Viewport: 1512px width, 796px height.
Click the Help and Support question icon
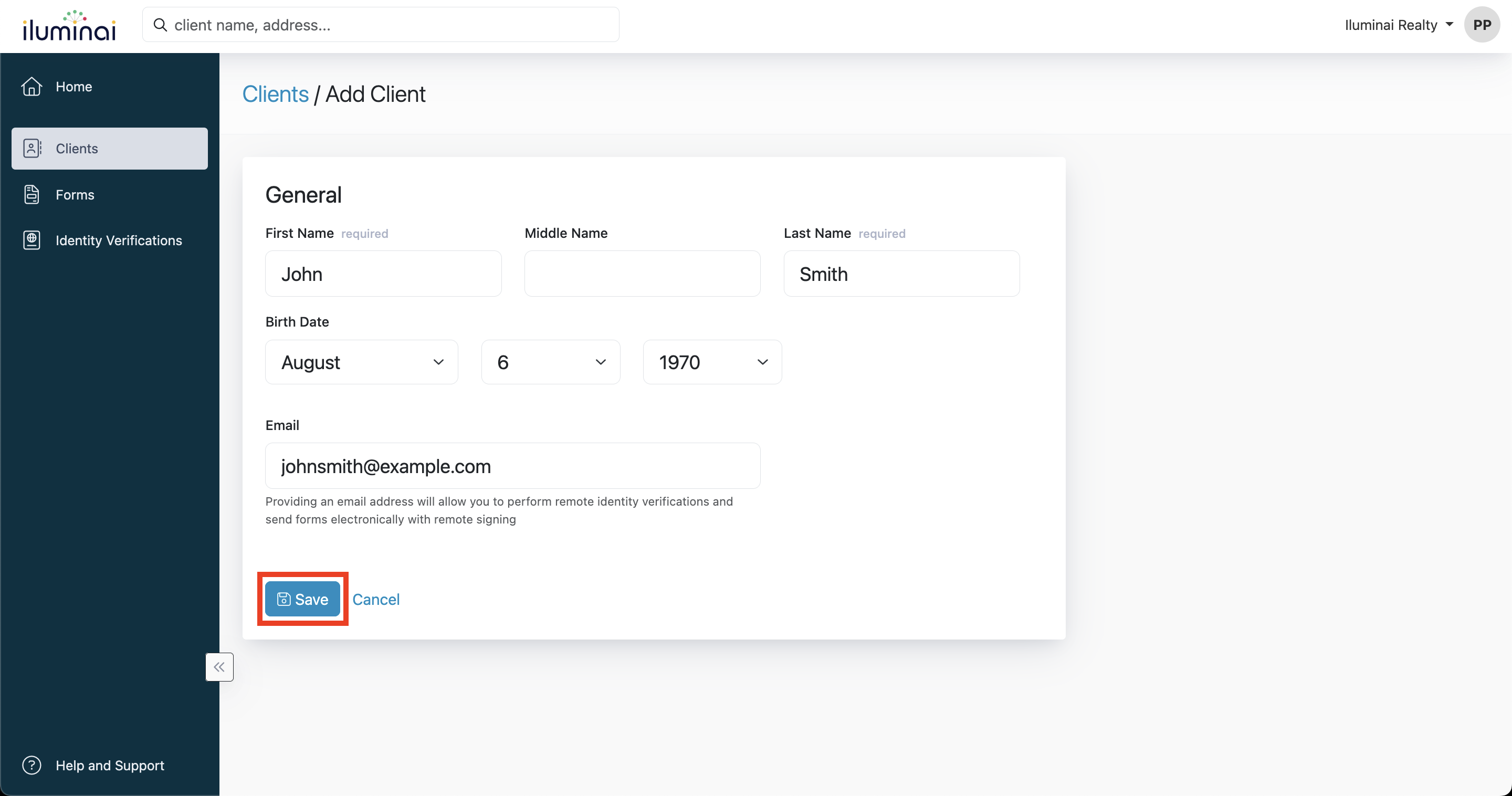31,765
